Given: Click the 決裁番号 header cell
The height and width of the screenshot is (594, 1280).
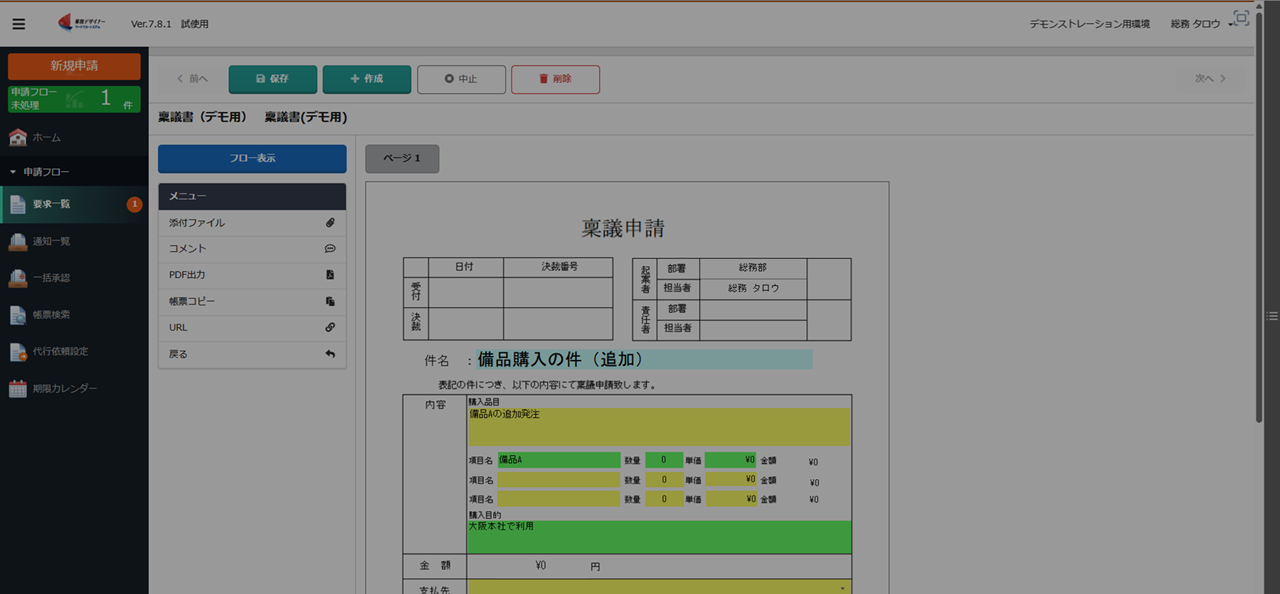Looking at the screenshot, I should 559,267.
